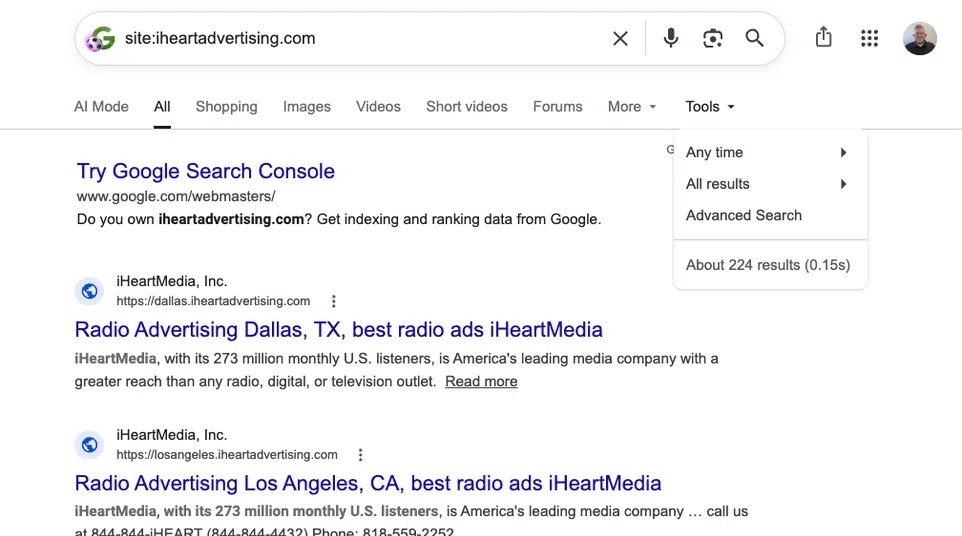This screenshot has height=536, width=962.
Task: Click globe favicon for Los Angeles result
Action: [90, 445]
